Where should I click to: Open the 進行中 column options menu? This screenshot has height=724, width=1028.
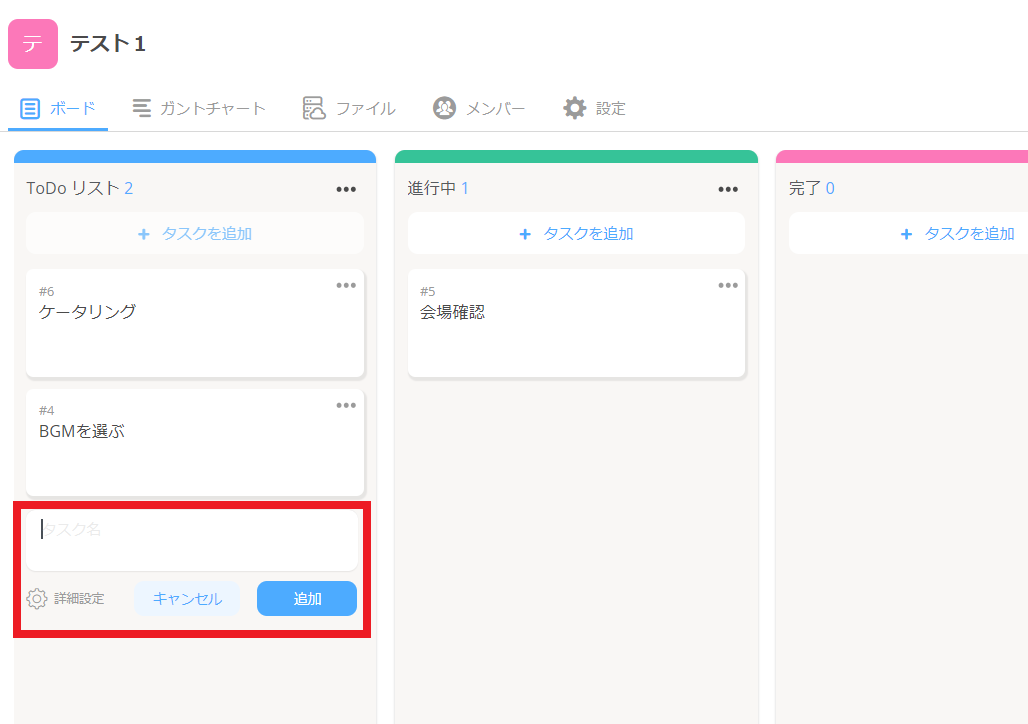(x=728, y=189)
